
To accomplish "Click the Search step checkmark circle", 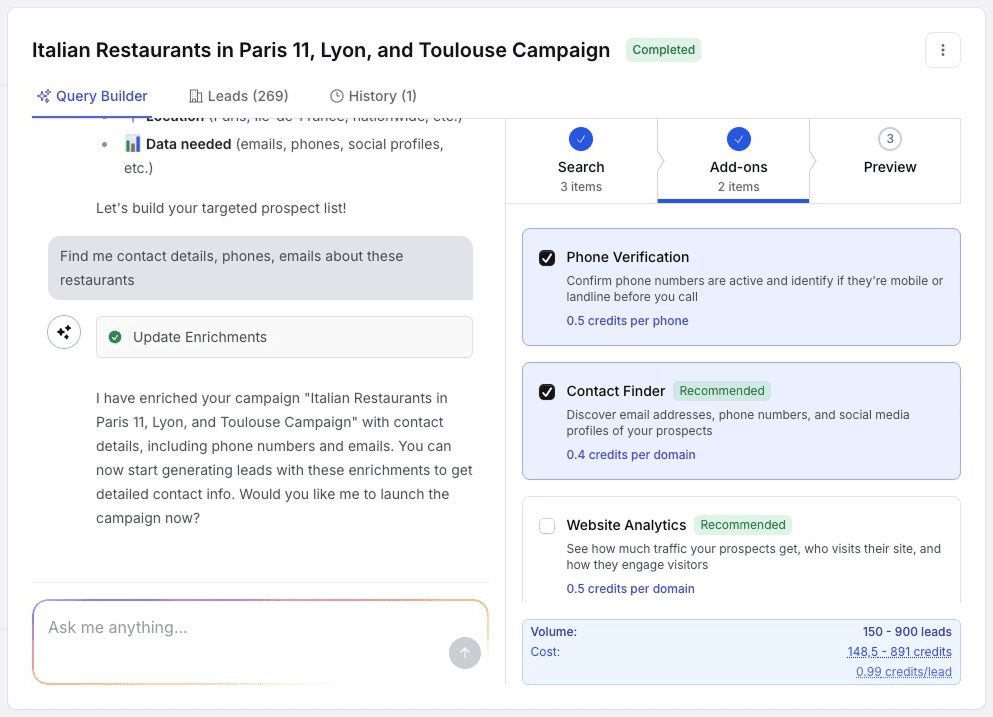I will click(x=581, y=139).
